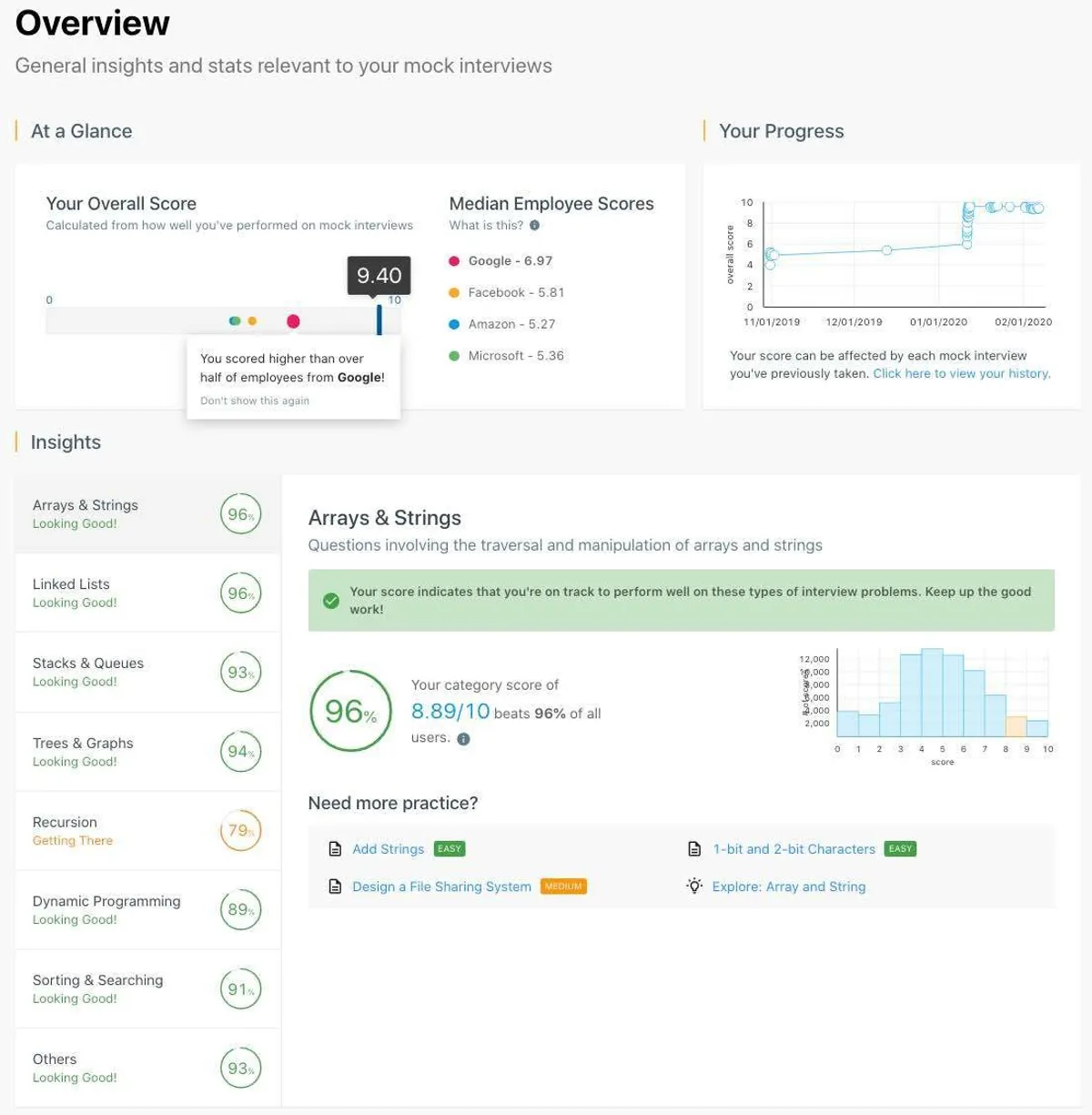The width and height of the screenshot is (1092, 1115).
Task: Click the document icon beside Add Strings
Action: [x=335, y=849]
